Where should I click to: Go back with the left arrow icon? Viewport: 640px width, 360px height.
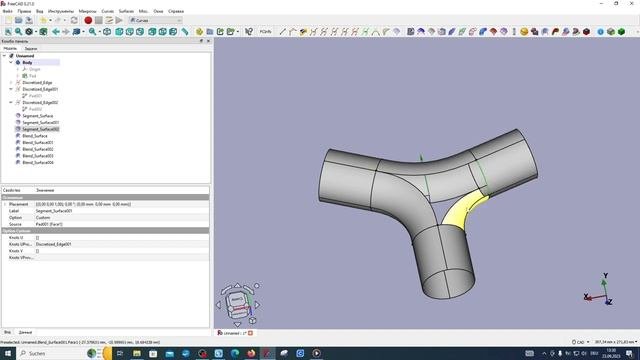(56, 31)
